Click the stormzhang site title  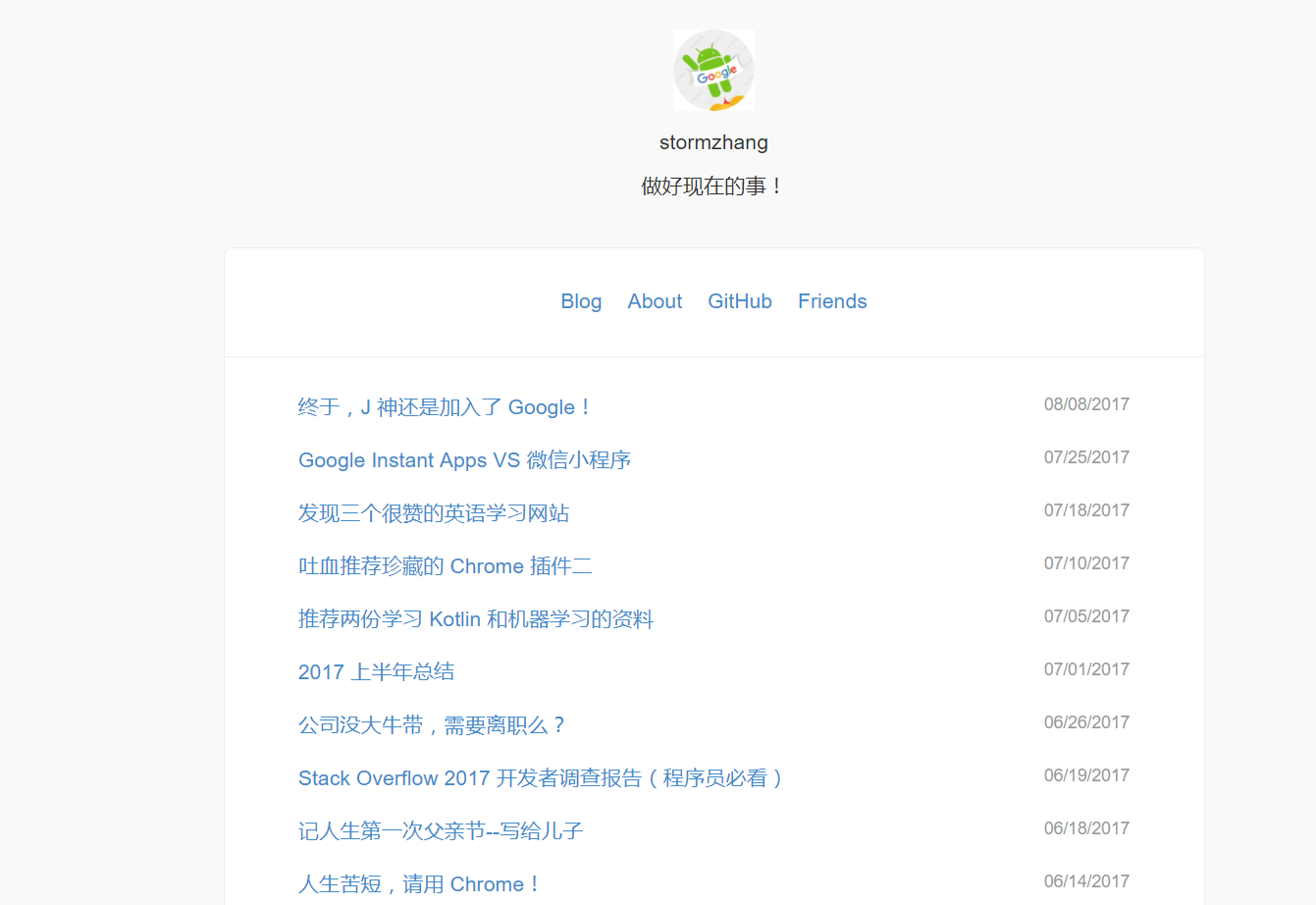713,142
